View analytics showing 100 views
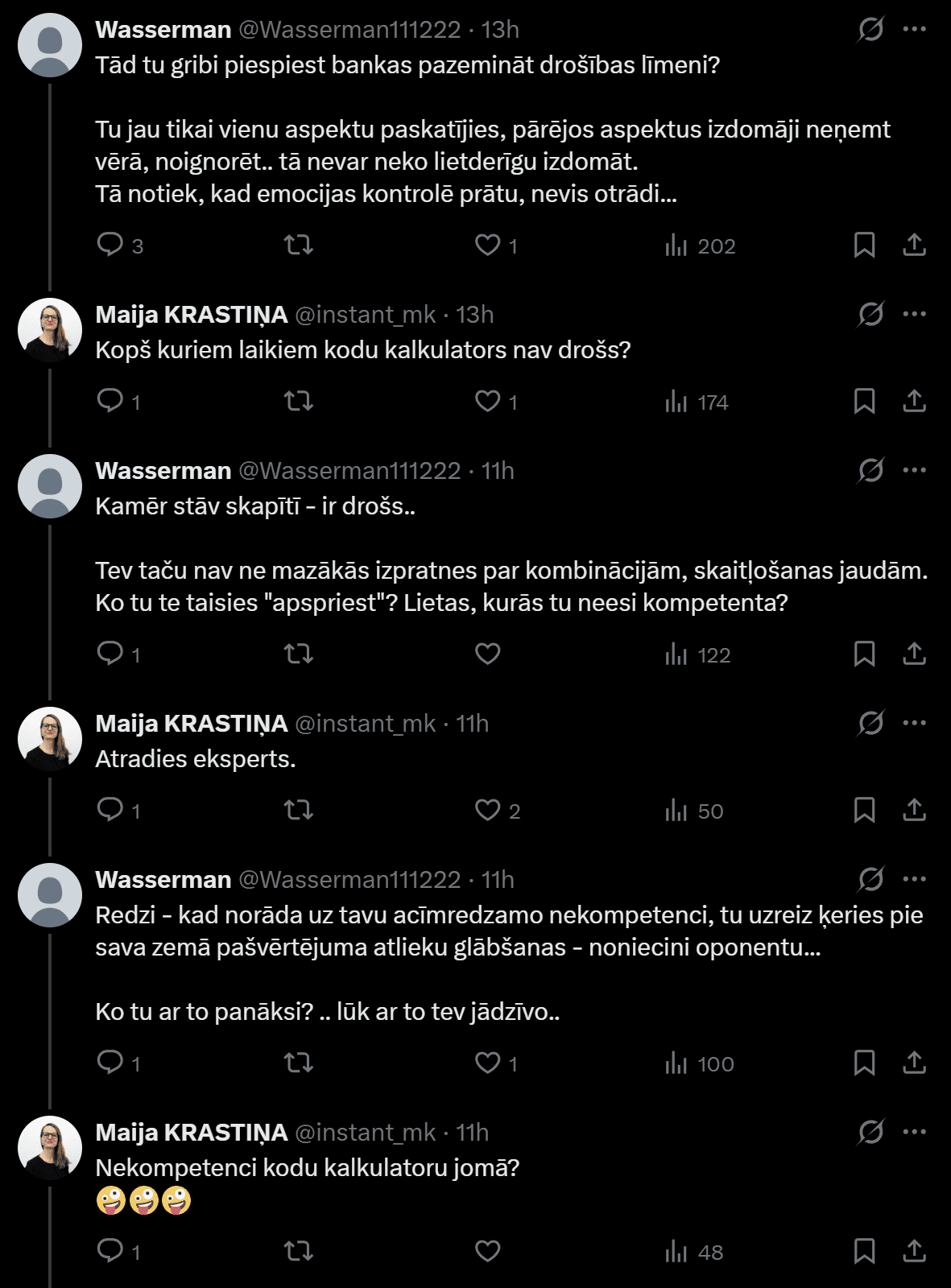 [x=699, y=1063]
